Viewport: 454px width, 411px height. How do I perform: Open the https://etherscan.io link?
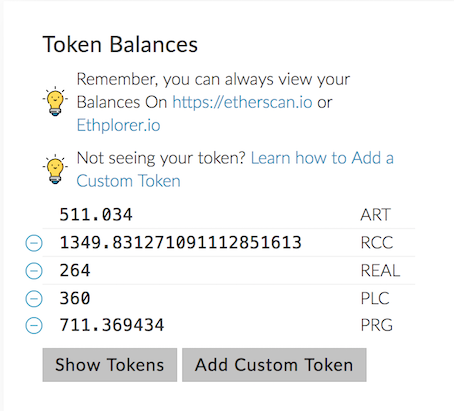coord(242,102)
